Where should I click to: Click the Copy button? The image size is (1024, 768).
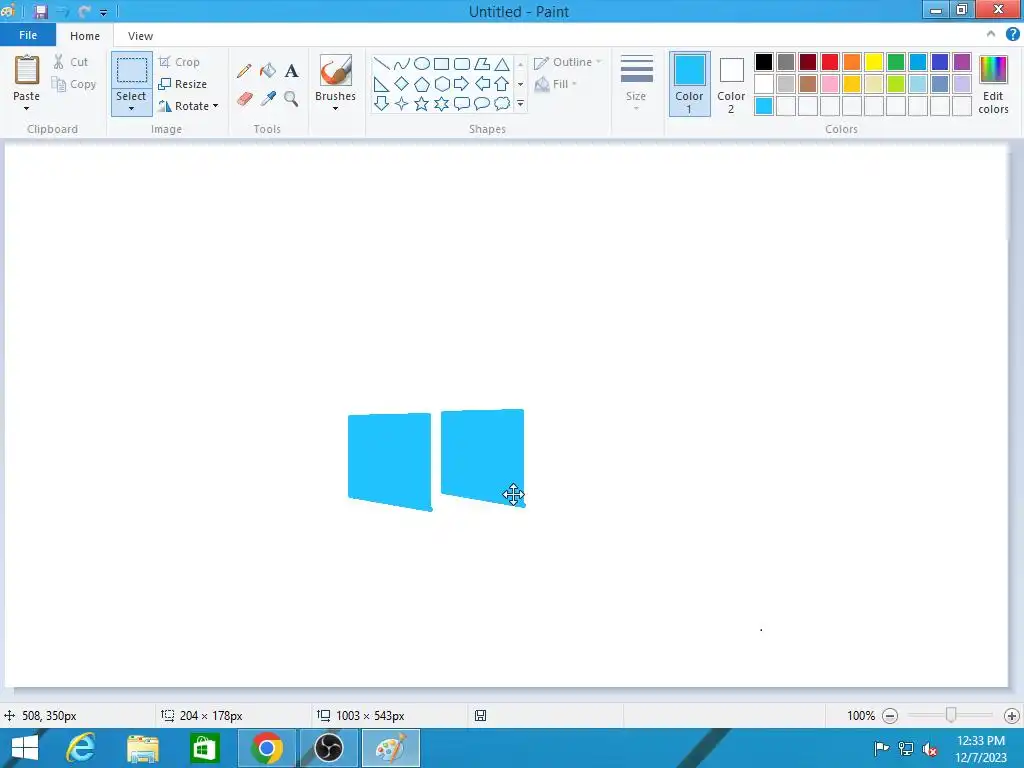click(x=74, y=84)
